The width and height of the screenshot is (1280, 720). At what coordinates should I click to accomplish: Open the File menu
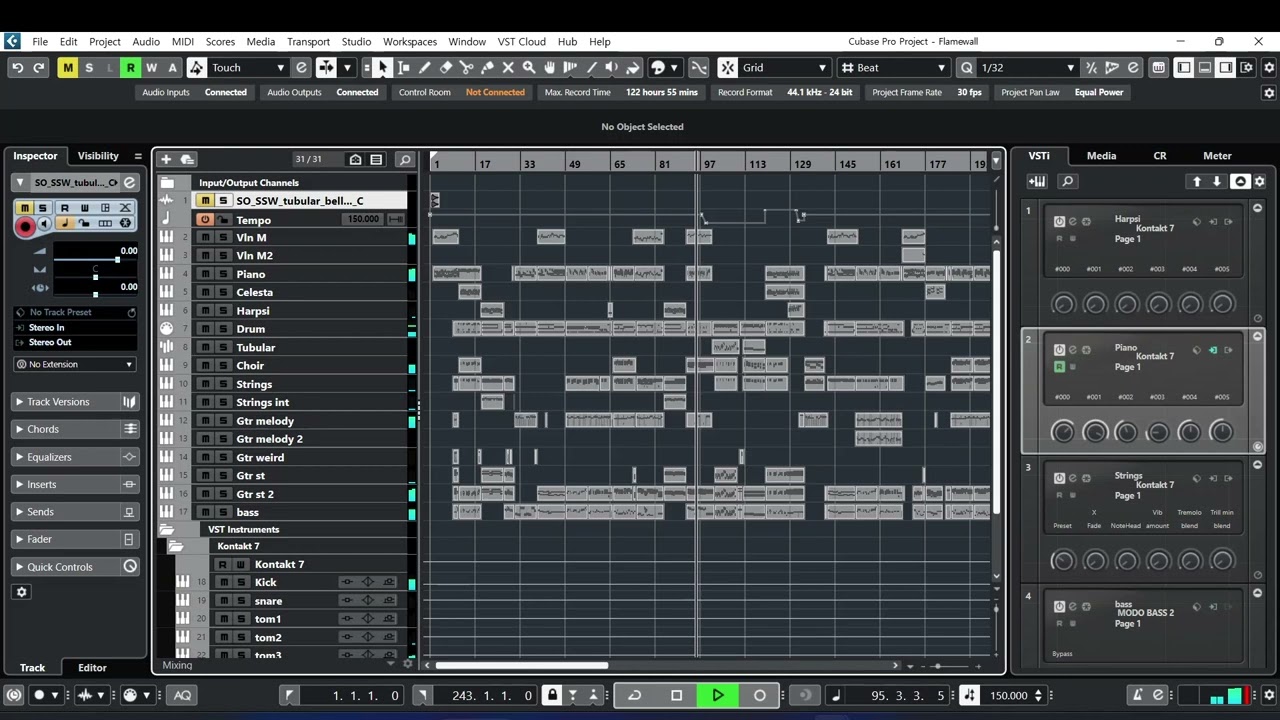pos(40,42)
